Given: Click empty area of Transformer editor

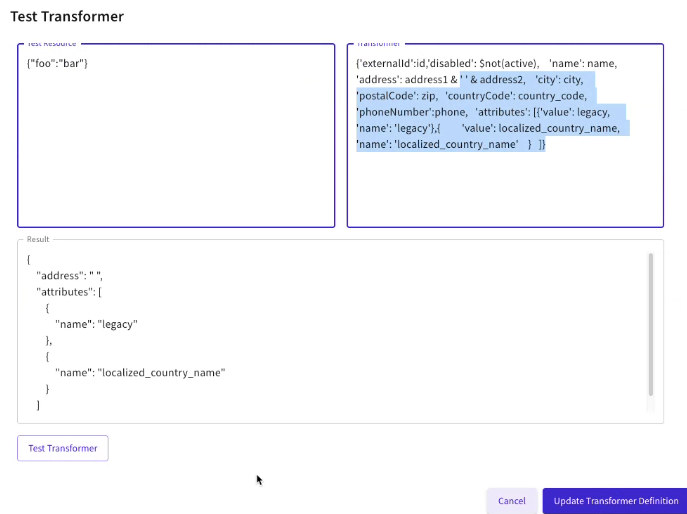Looking at the screenshot, I should click(x=504, y=190).
